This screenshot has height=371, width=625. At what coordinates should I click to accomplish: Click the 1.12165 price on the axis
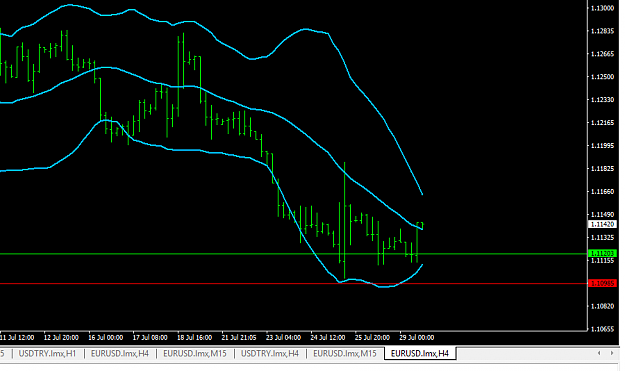602,122
